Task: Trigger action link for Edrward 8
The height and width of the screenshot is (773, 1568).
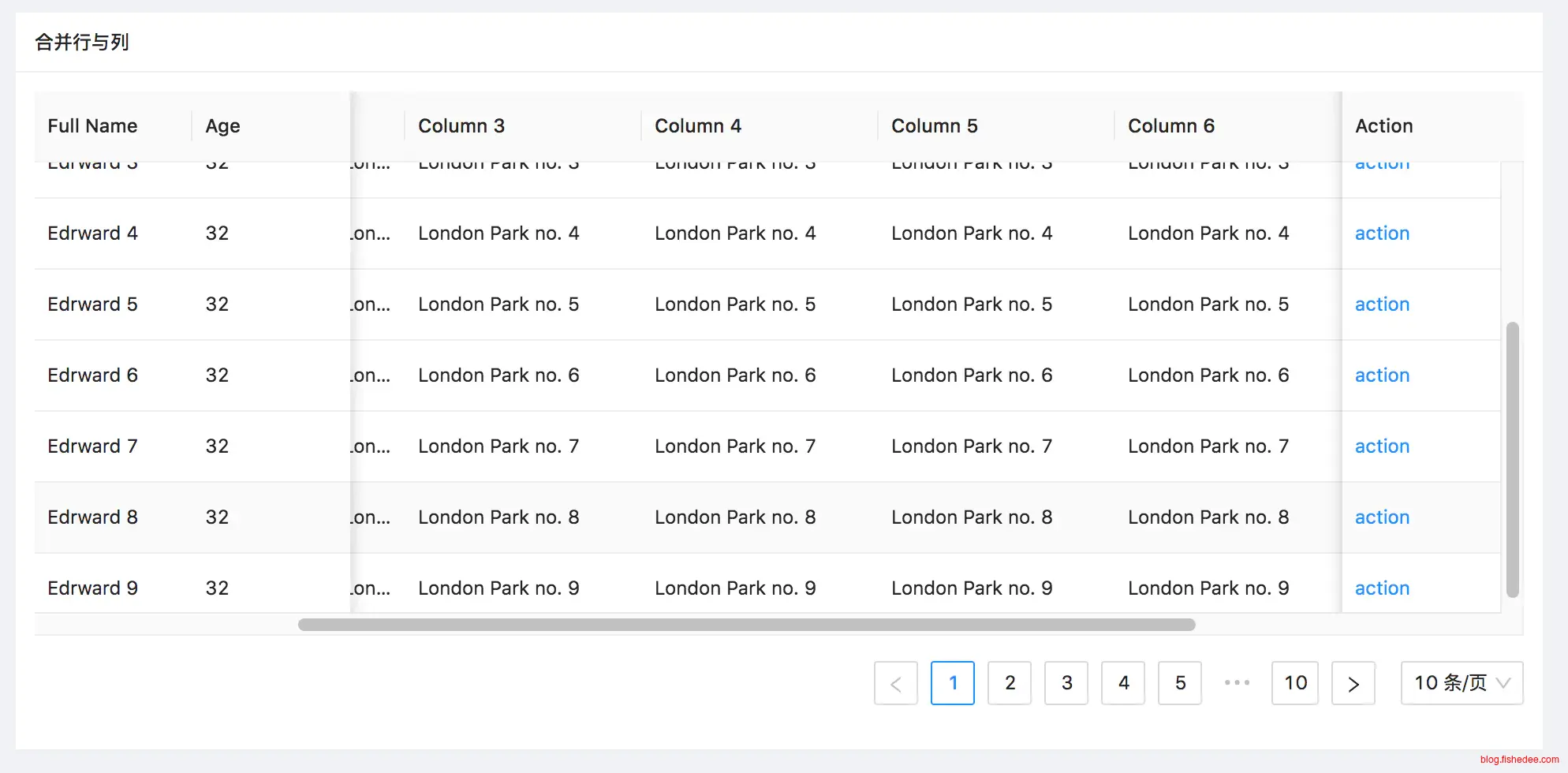Action: click(x=1382, y=517)
